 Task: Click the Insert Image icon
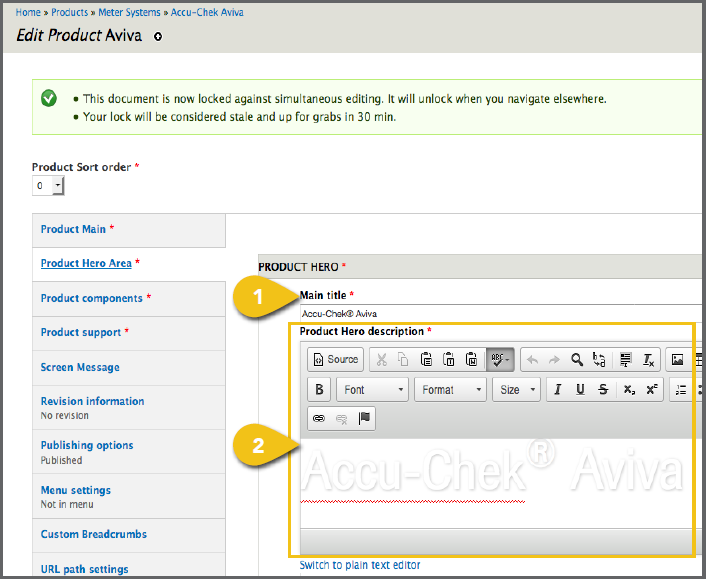click(677, 359)
